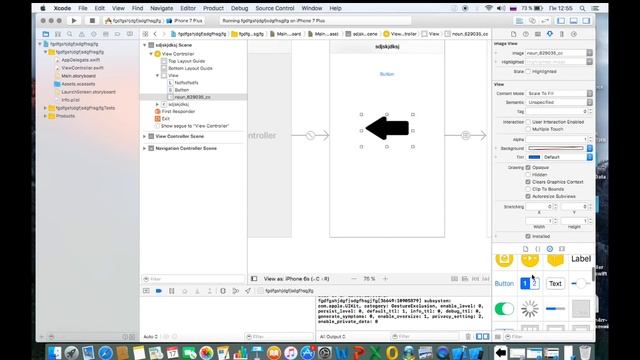The image size is (640, 360).
Task: Click the Button on the canvas
Action: point(387,74)
